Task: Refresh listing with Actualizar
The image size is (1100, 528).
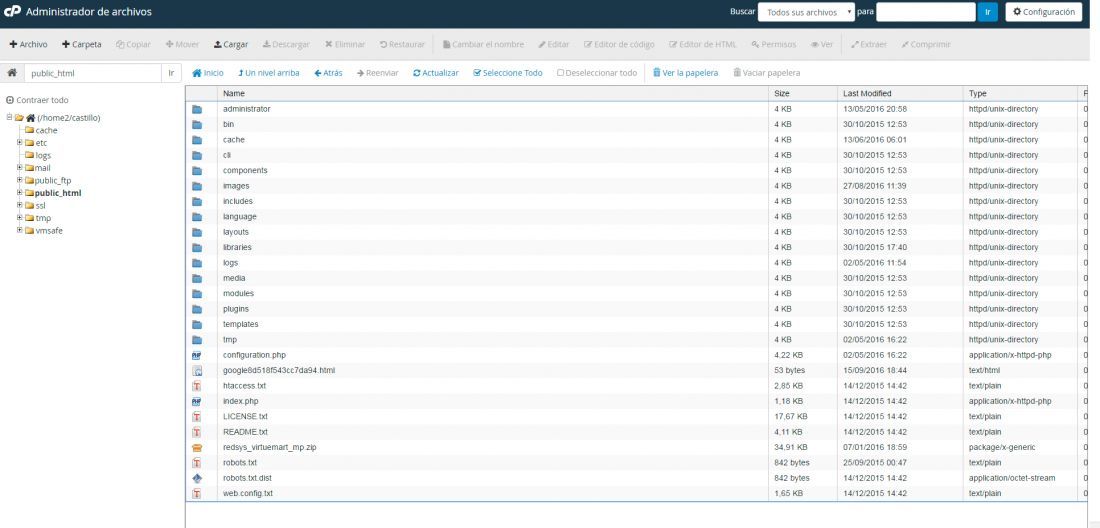Action: point(436,73)
